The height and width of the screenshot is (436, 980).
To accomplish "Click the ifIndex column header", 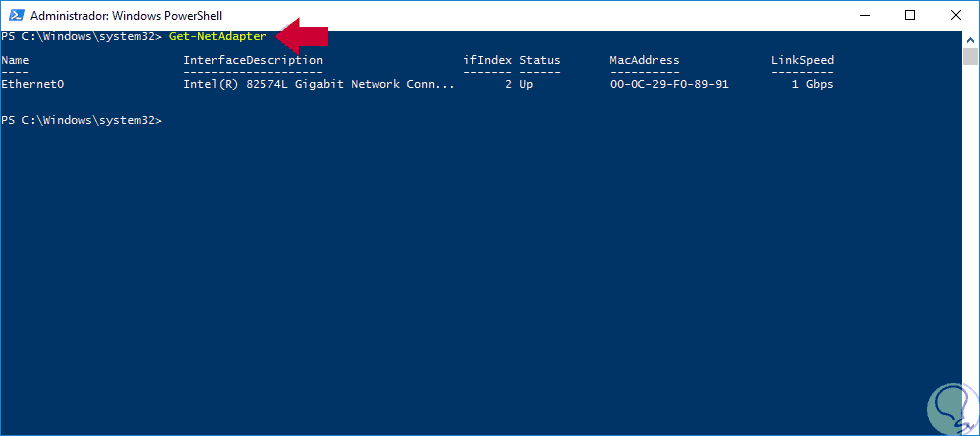I will coord(487,60).
